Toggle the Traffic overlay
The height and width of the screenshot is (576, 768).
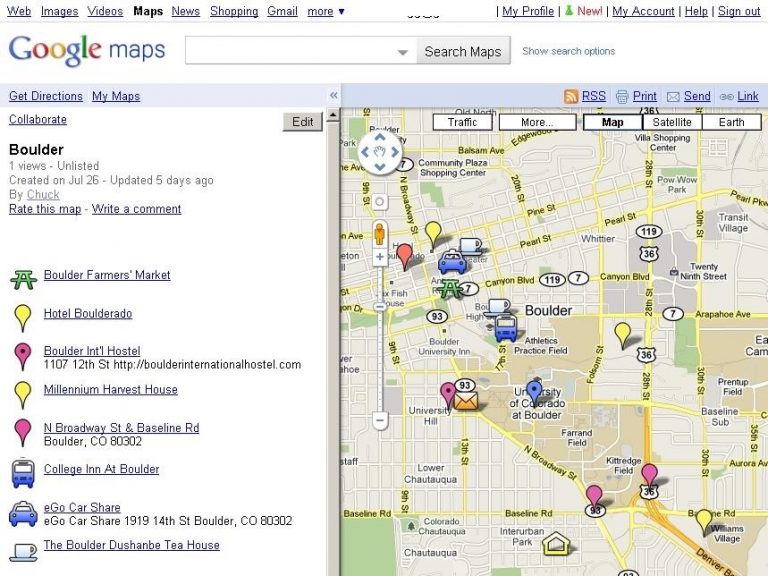462,122
